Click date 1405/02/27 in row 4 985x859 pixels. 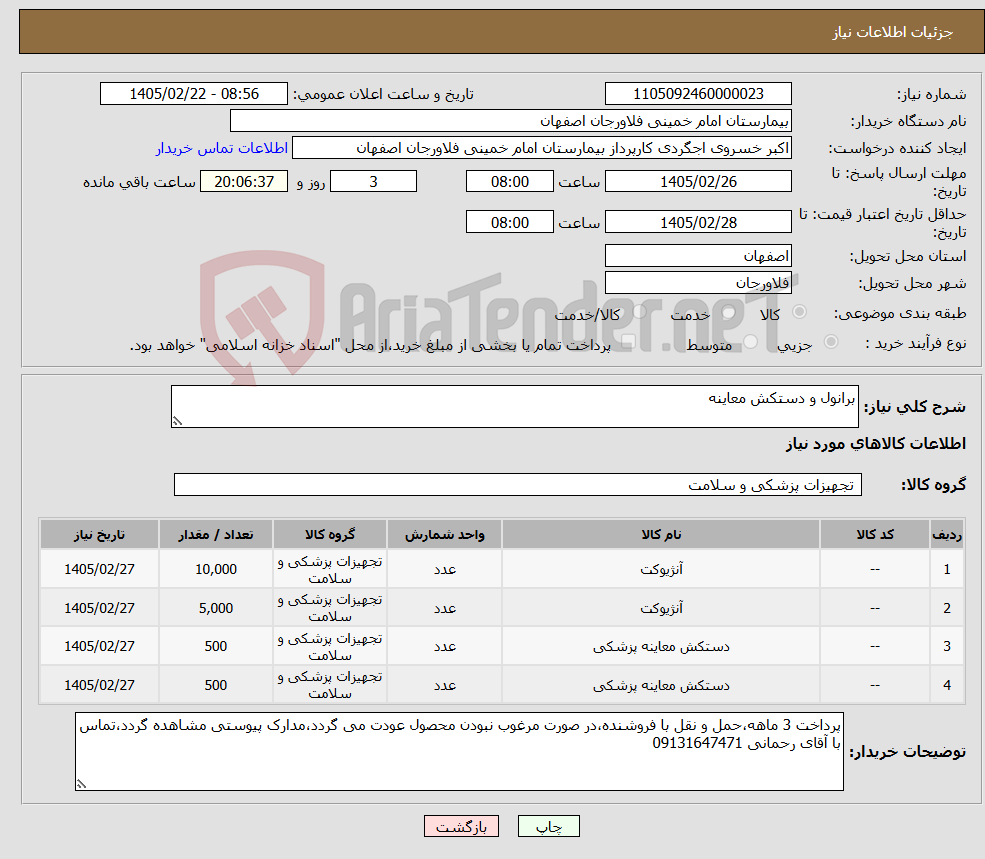(99, 685)
